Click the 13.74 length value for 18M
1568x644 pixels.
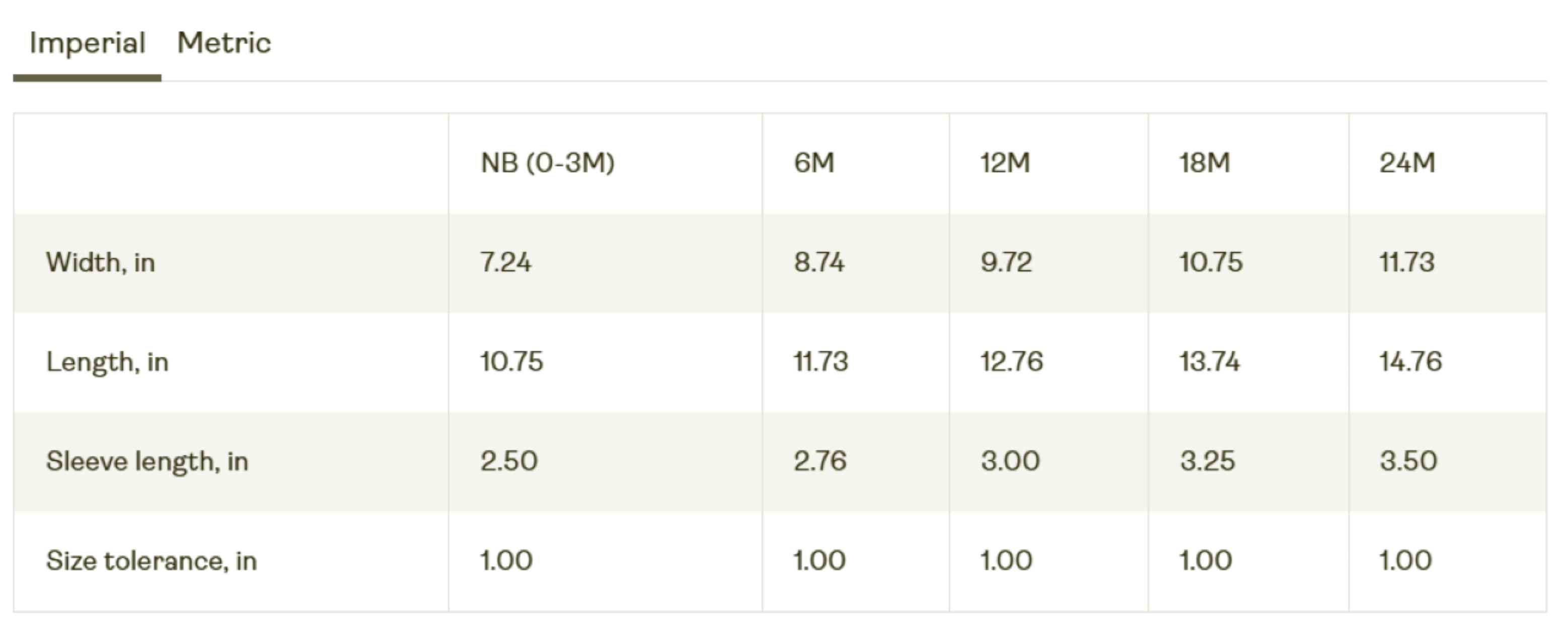pyautogui.click(x=1210, y=362)
